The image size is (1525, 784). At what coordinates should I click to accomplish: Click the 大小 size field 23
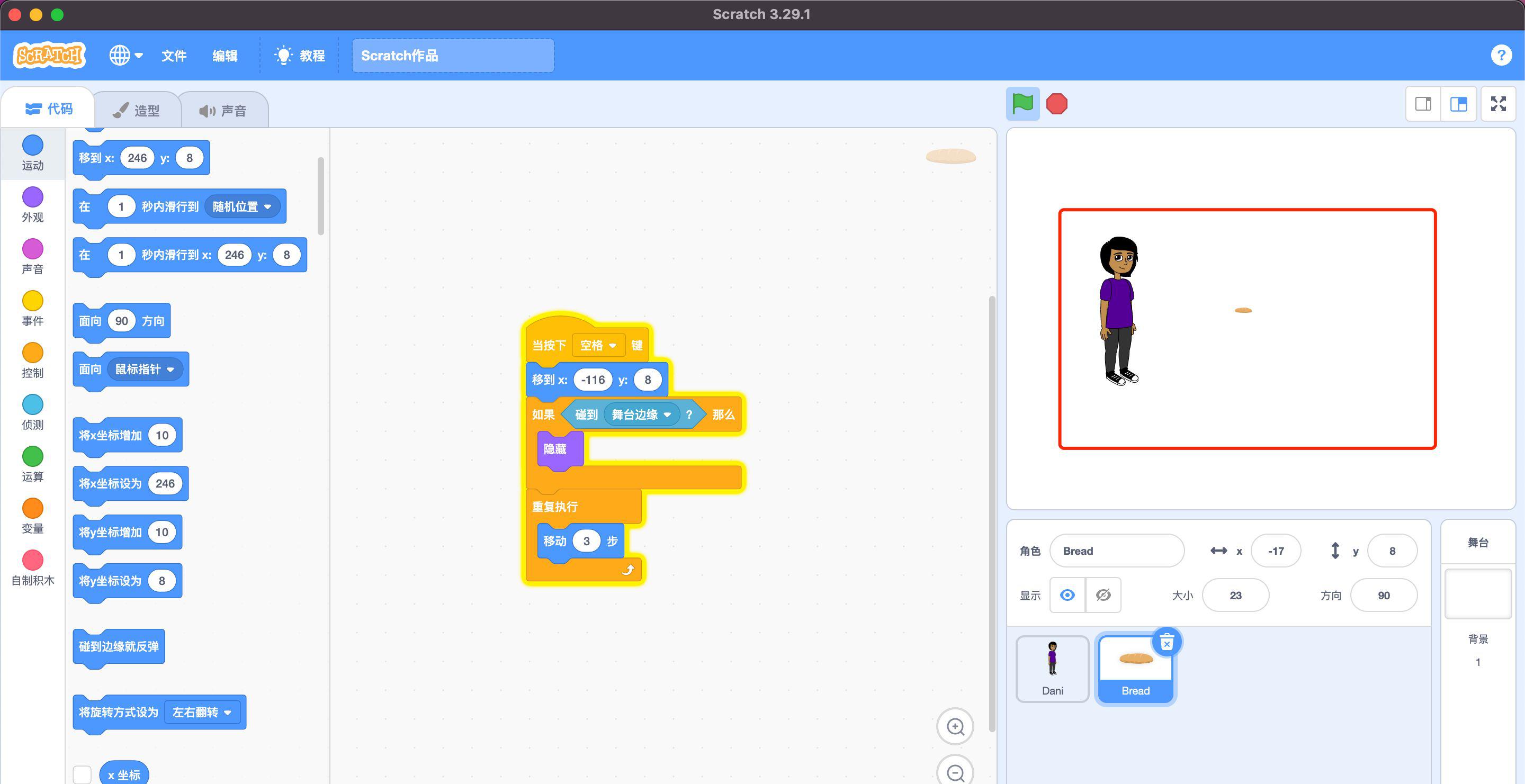point(1235,595)
